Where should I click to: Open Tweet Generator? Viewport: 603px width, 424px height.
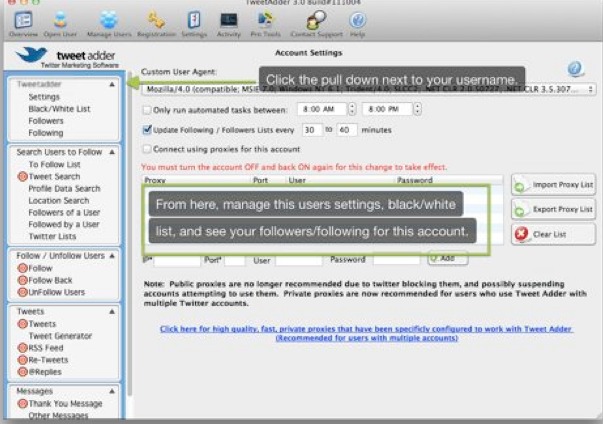[60, 336]
